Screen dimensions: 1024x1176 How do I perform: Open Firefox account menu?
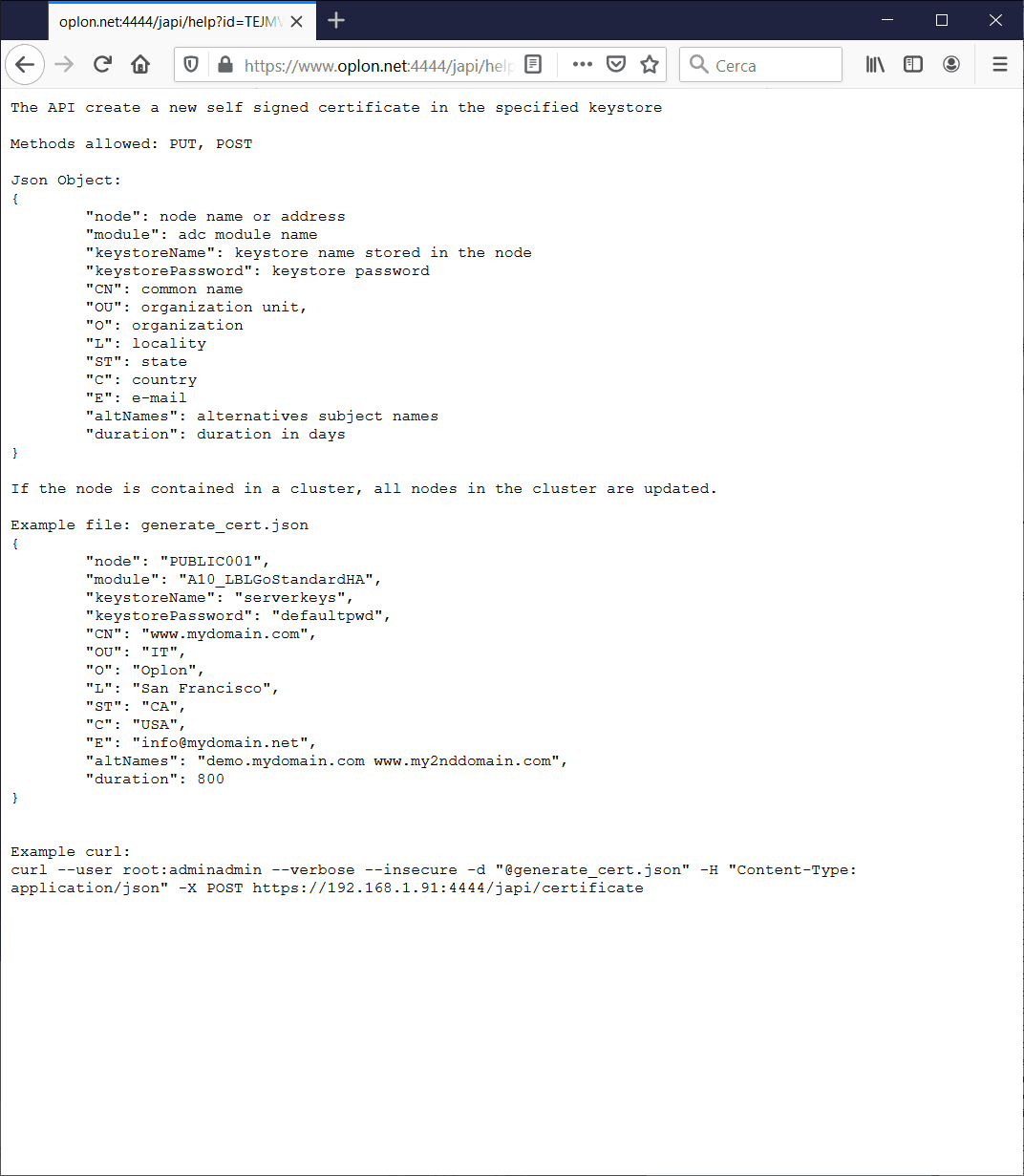coord(951,64)
